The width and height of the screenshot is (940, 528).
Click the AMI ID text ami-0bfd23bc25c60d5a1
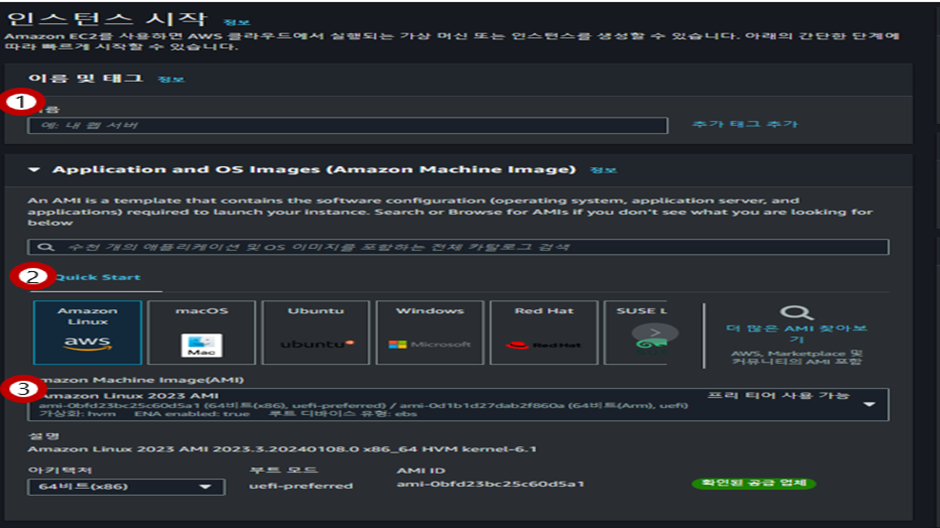(490, 484)
